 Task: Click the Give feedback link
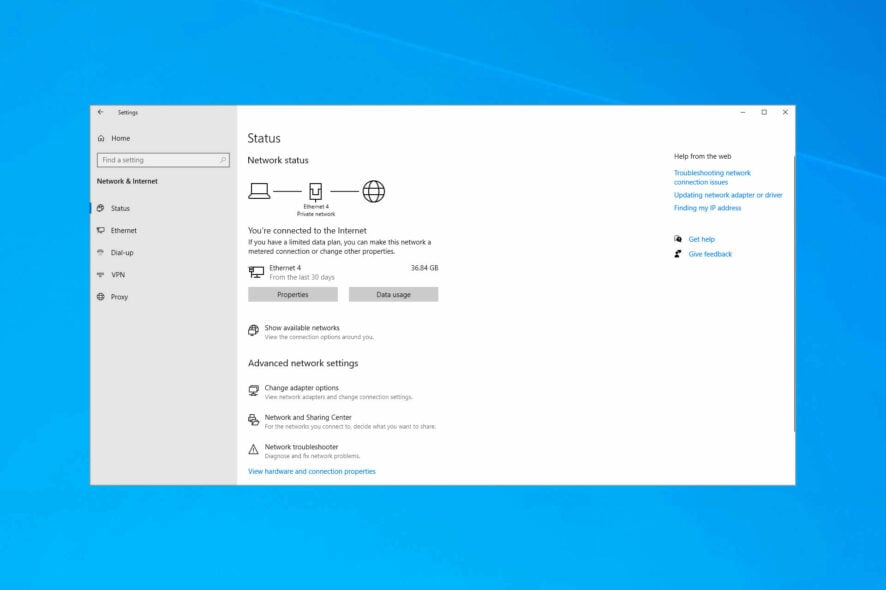[710, 254]
